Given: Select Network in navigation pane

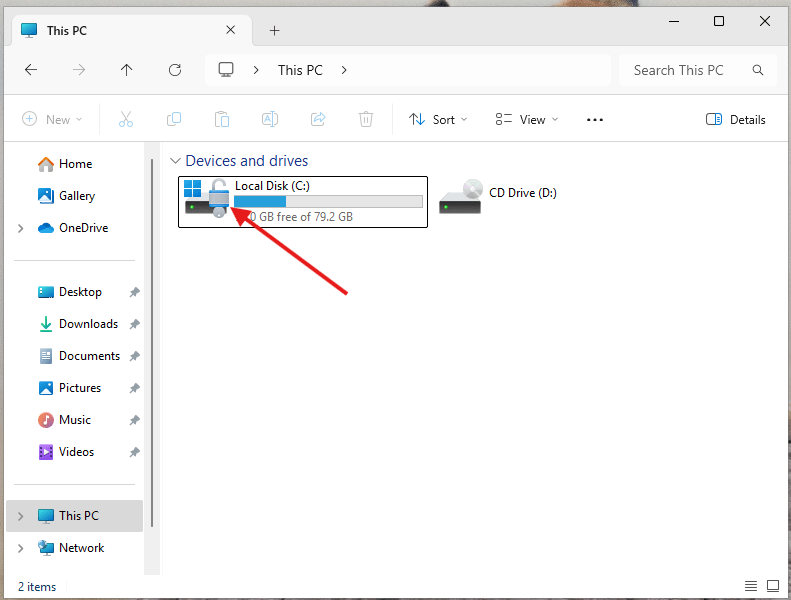Looking at the screenshot, I should click(81, 548).
